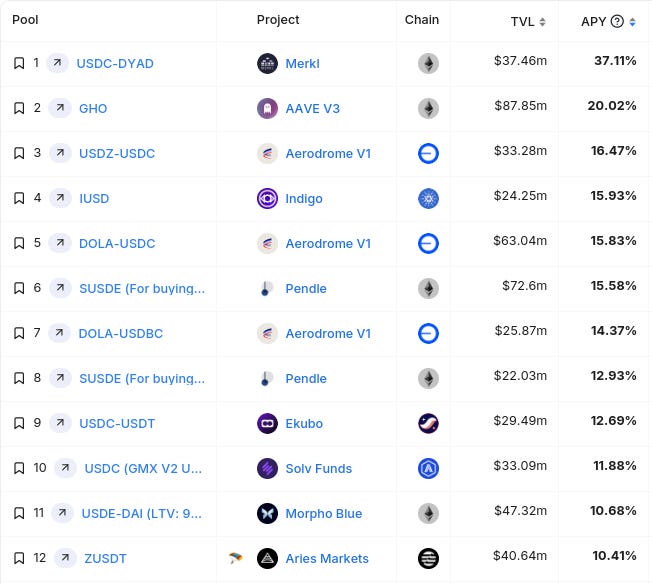Open external link arrow for USDC-USDT

point(60,423)
